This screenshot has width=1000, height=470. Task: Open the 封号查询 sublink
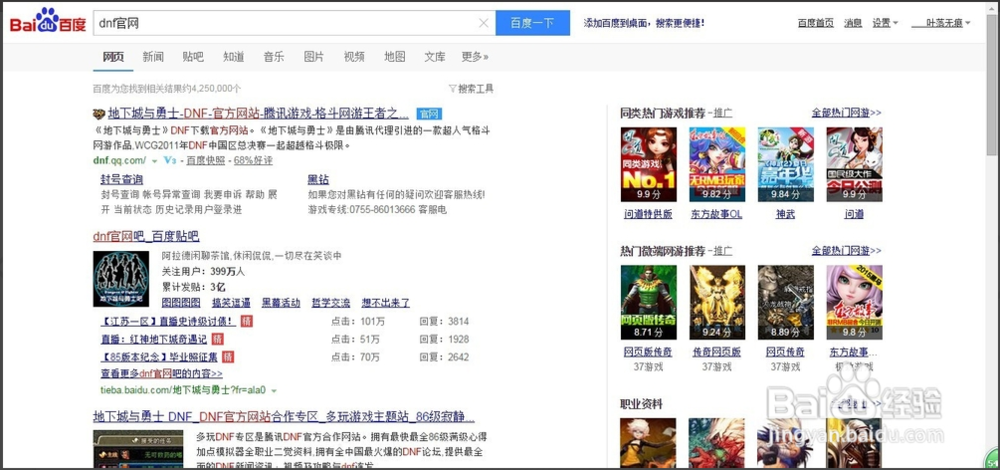point(122,179)
